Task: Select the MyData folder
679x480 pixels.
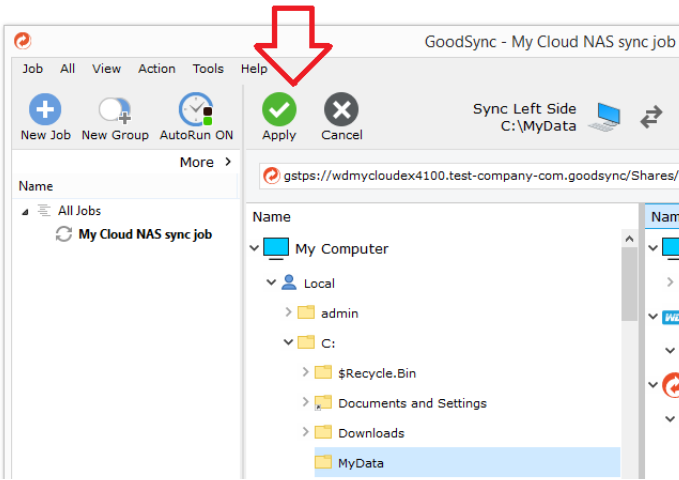Action: [360, 463]
